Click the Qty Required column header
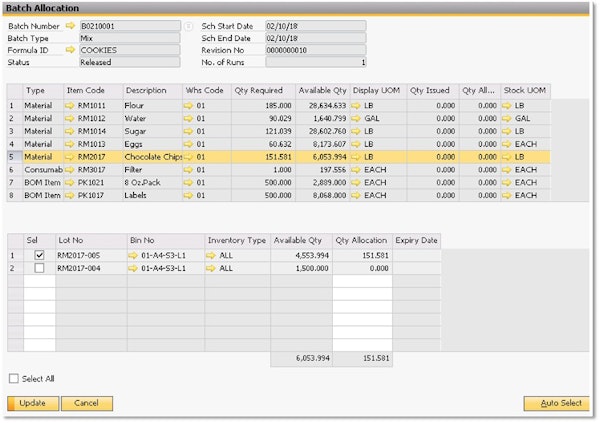 [263, 90]
